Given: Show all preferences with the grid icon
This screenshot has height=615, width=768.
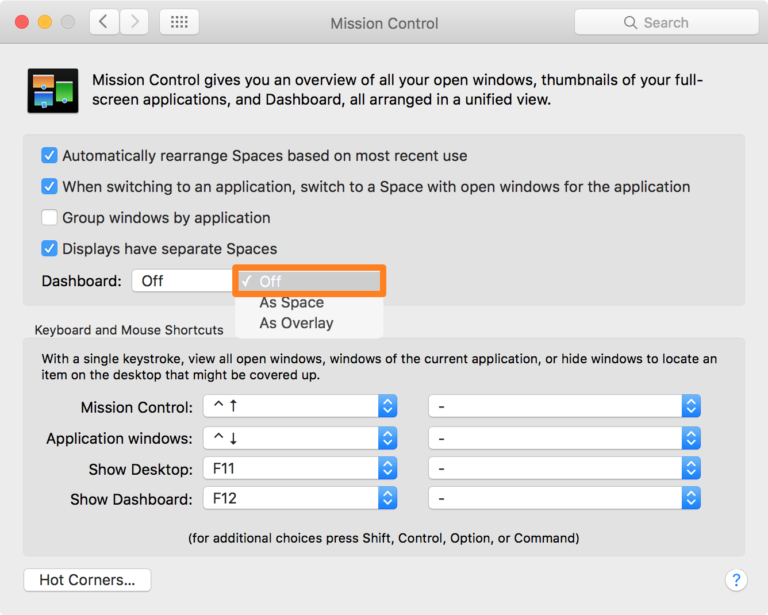Looking at the screenshot, I should pyautogui.click(x=179, y=22).
